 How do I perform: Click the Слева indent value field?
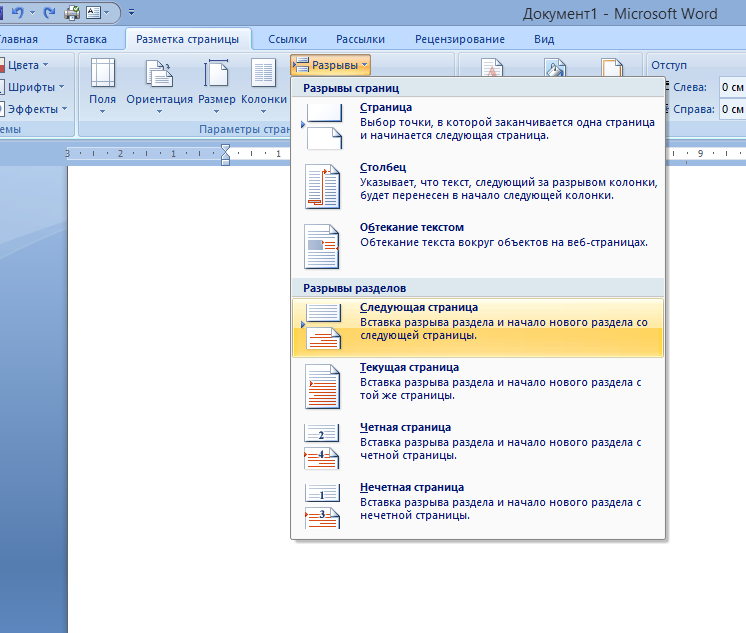(x=732, y=87)
